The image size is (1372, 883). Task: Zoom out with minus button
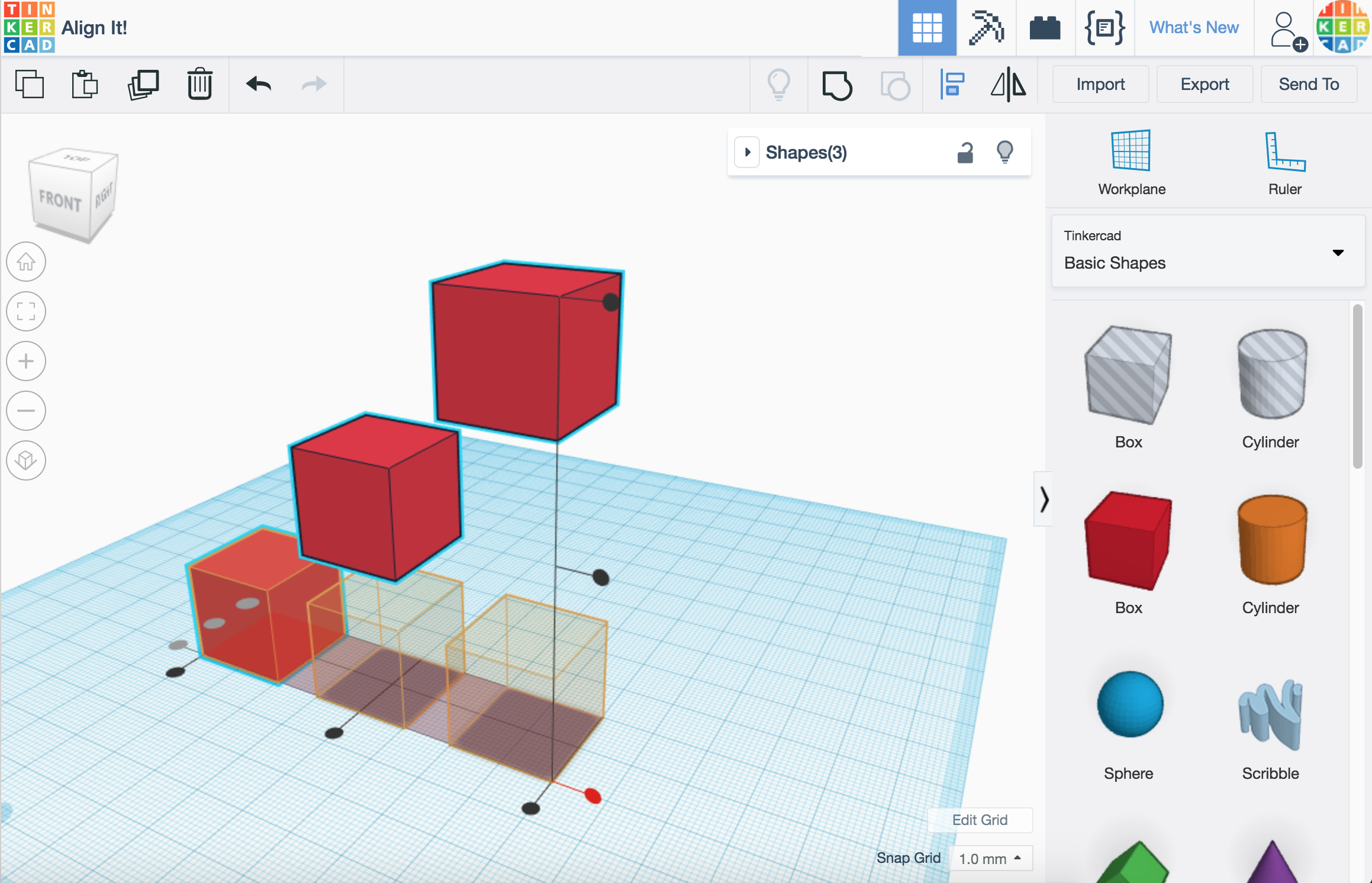click(x=26, y=411)
